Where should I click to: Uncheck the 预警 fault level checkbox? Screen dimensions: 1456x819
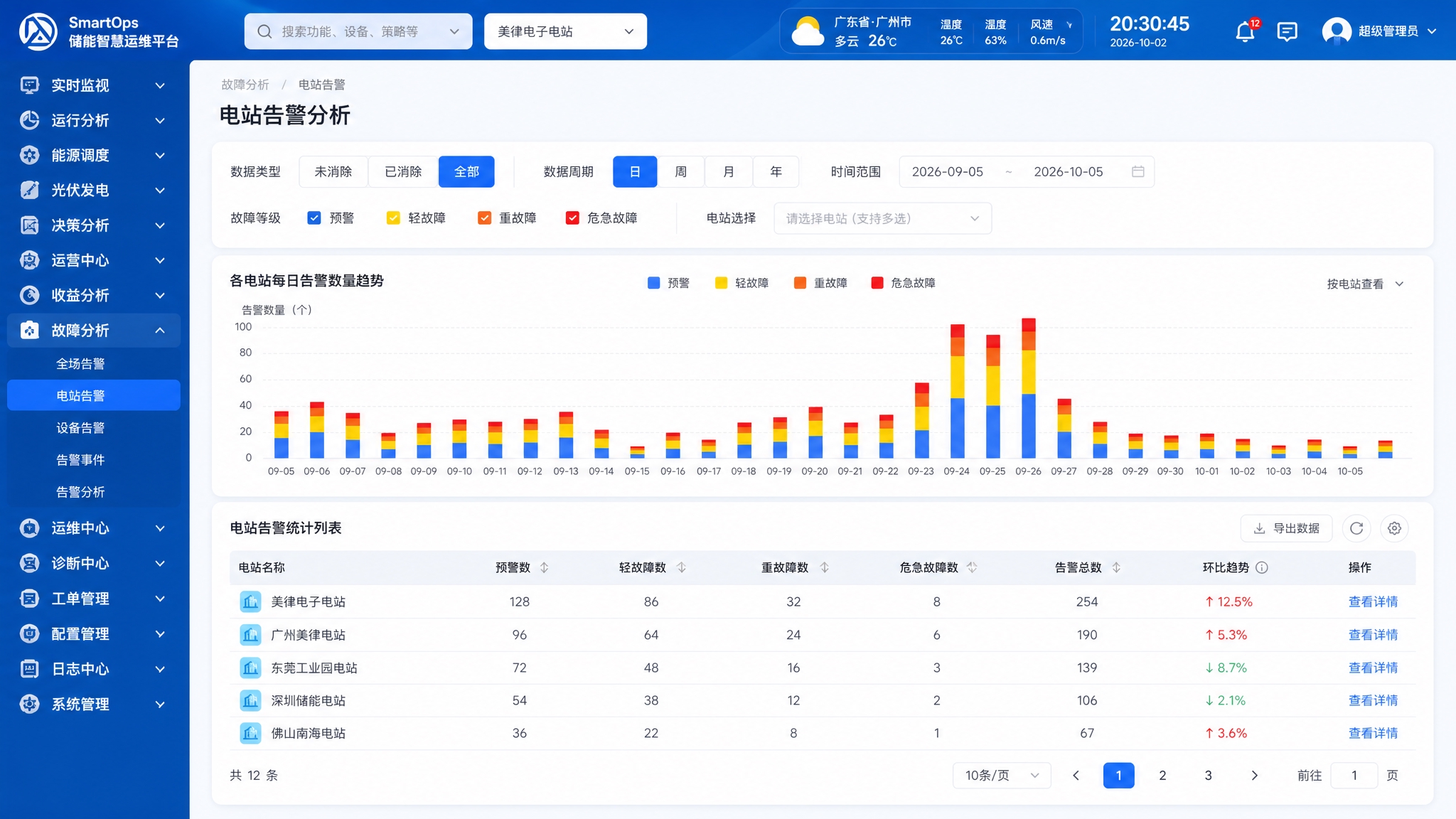[x=314, y=218]
